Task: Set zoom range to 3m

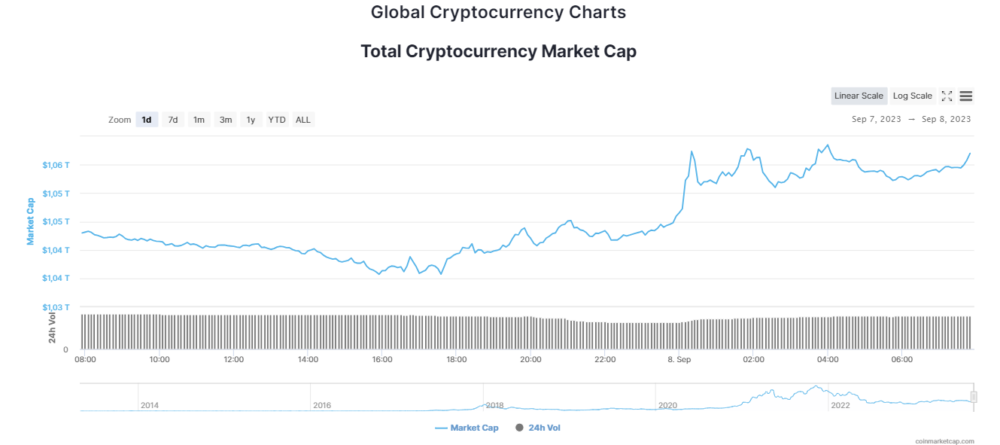Action: [x=226, y=120]
